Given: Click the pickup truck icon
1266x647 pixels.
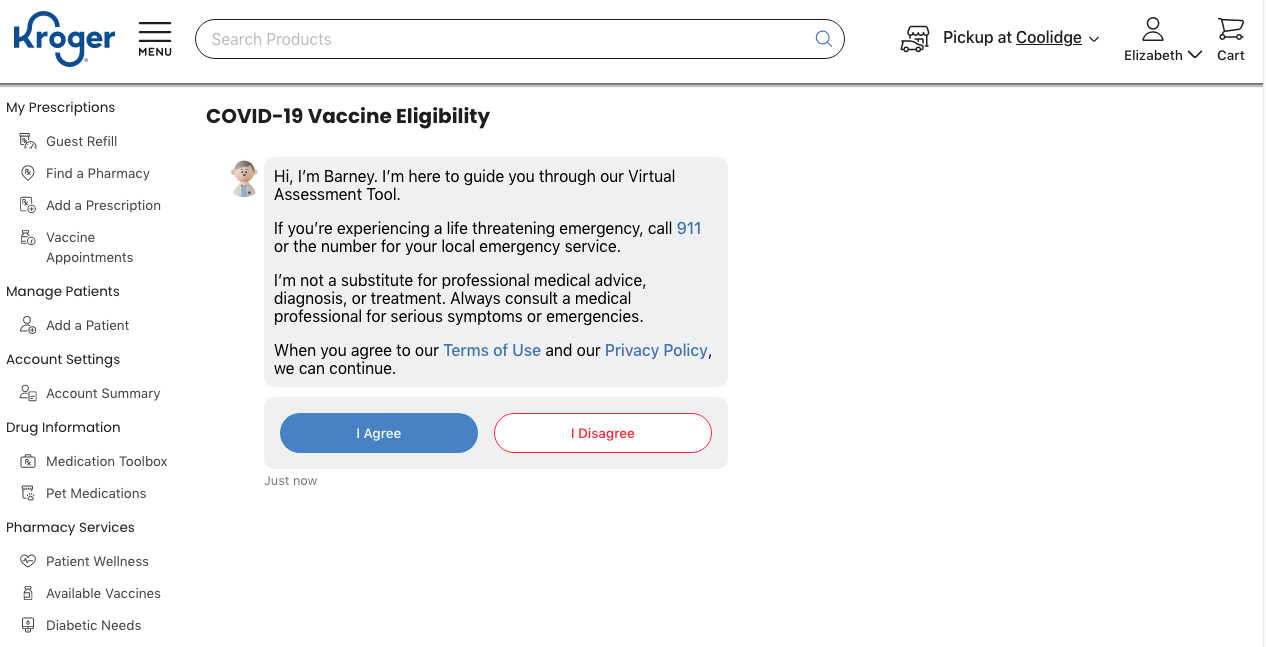Looking at the screenshot, I should 915,39.
